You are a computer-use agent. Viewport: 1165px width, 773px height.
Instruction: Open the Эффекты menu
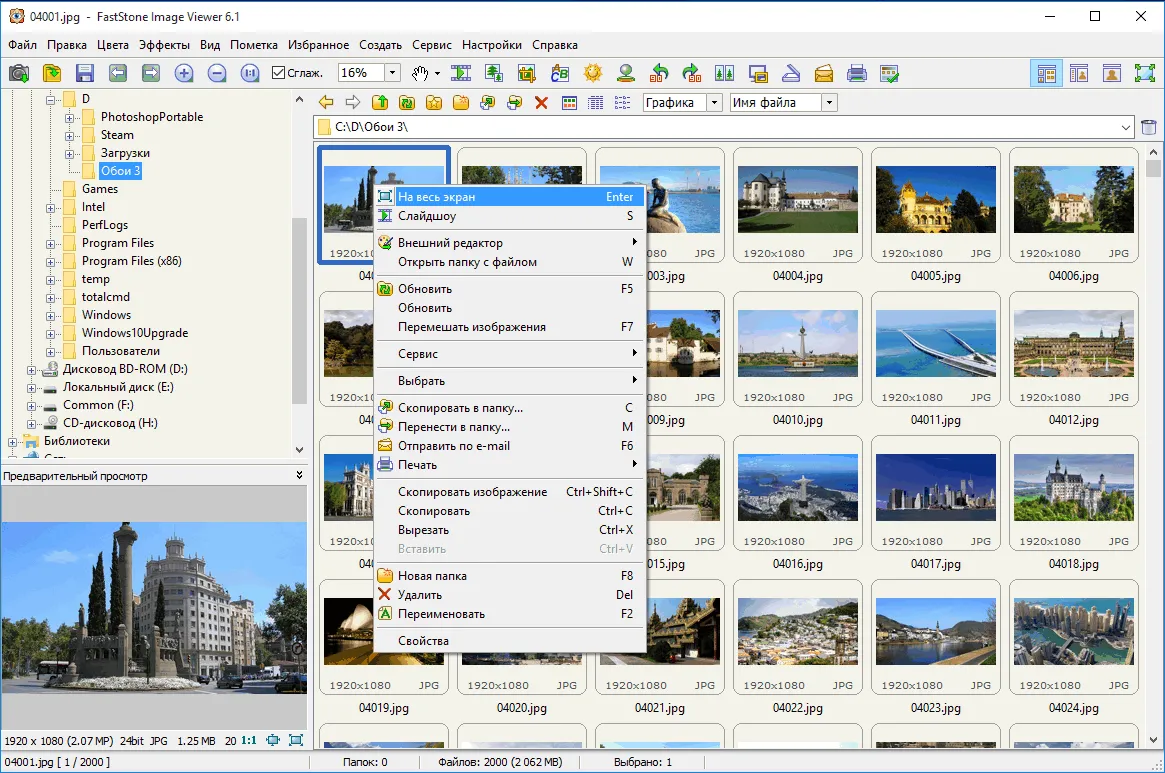[164, 45]
